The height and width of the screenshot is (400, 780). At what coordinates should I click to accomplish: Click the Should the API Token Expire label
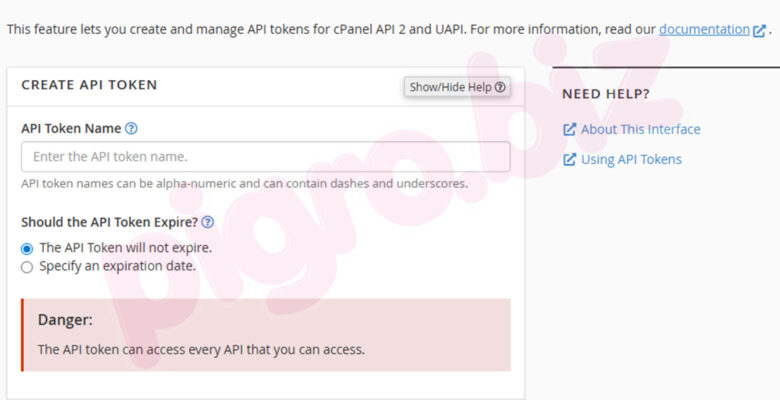pyautogui.click(x=109, y=222)
